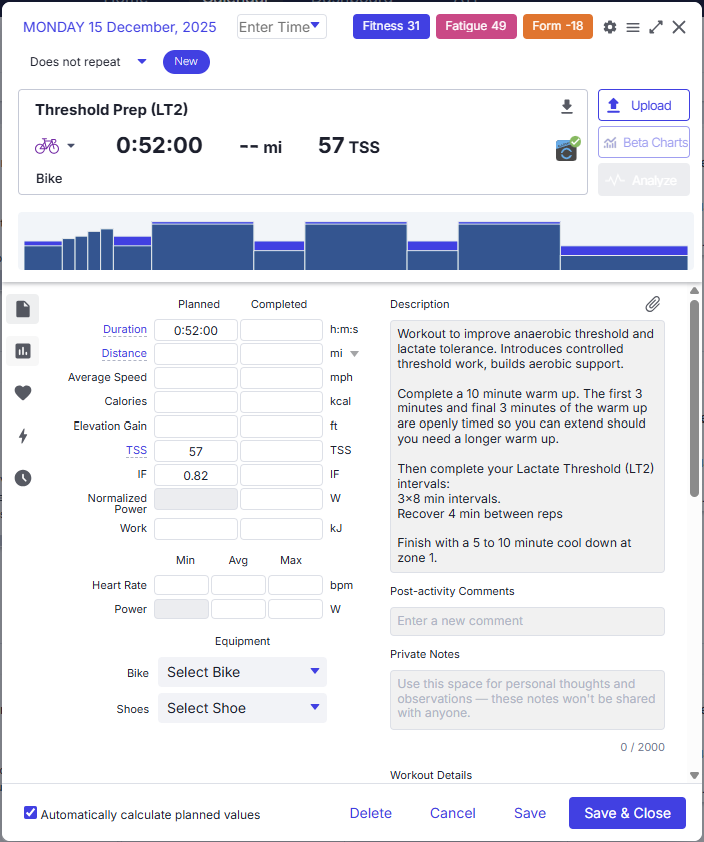Type in the post-activity comment field
Screen dimensions: 704x842
tap(527, 621)
